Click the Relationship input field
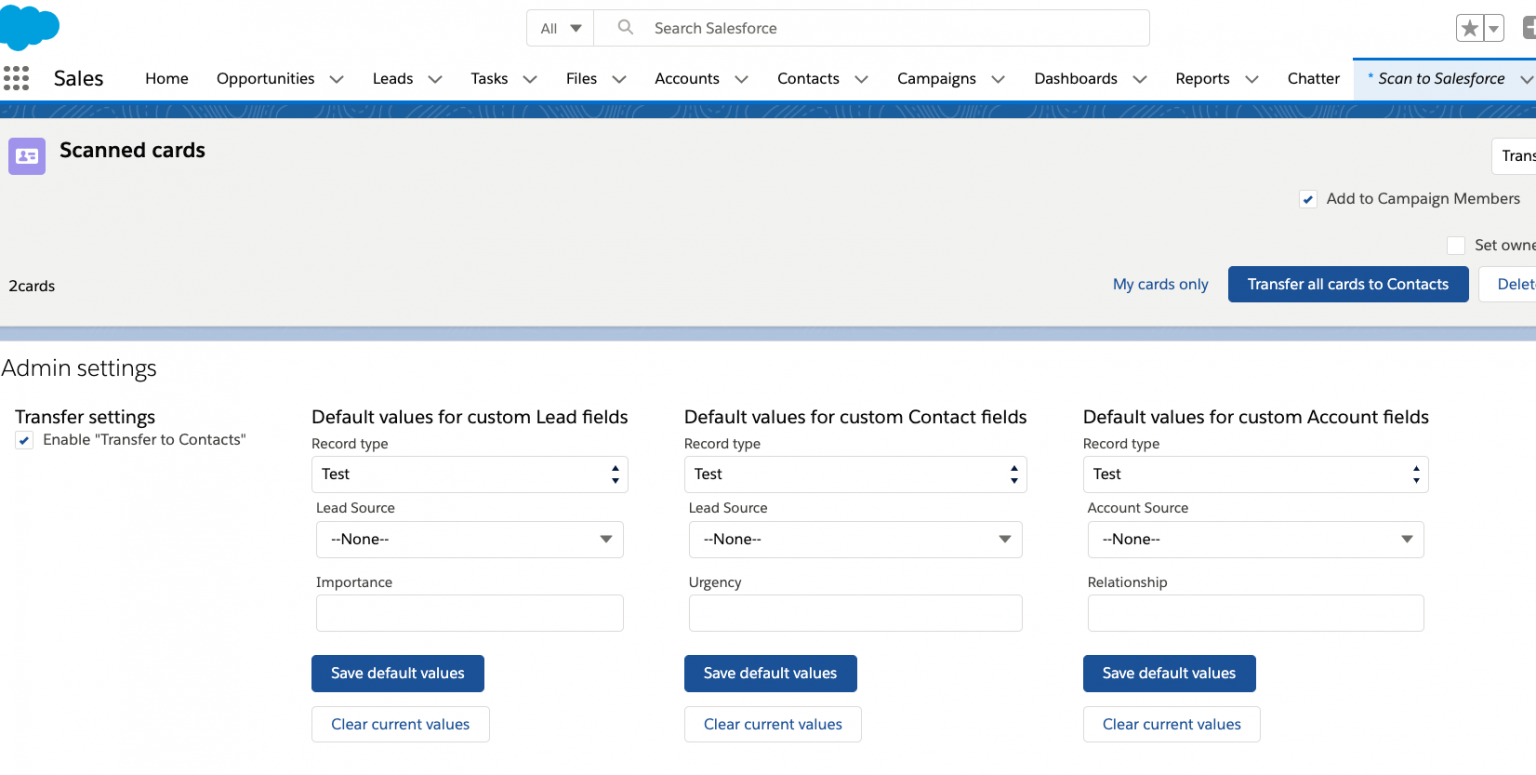Image resolution: width=1536 pixels, height=775 pixels. (1256, 613)
